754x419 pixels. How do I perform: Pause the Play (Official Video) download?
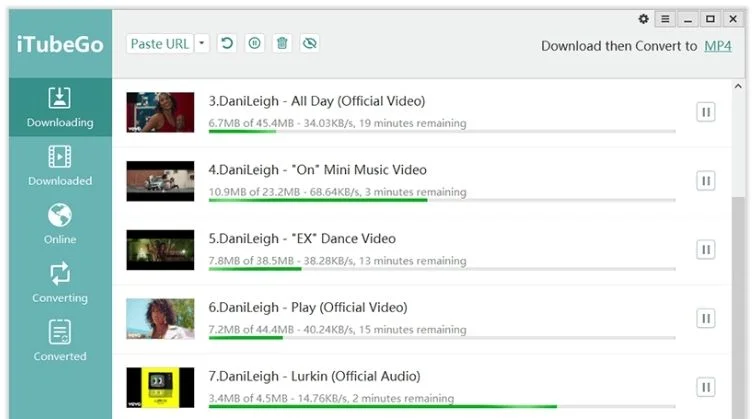coord(706,318)
